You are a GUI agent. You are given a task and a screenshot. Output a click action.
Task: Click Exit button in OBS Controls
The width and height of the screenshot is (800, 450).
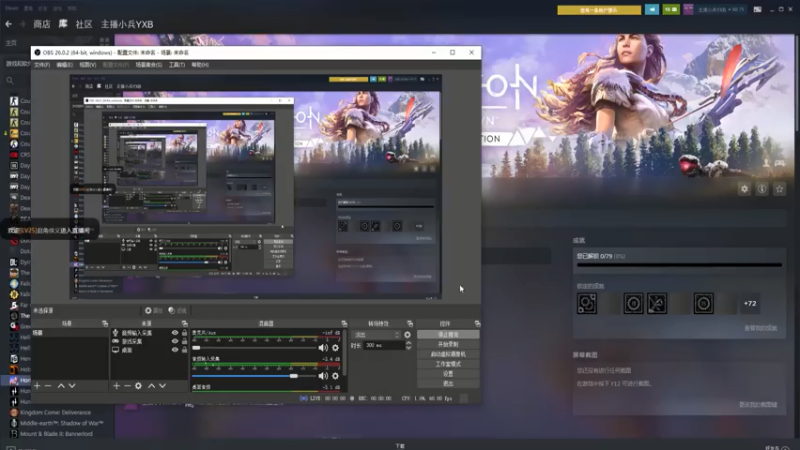coord(448,383)
